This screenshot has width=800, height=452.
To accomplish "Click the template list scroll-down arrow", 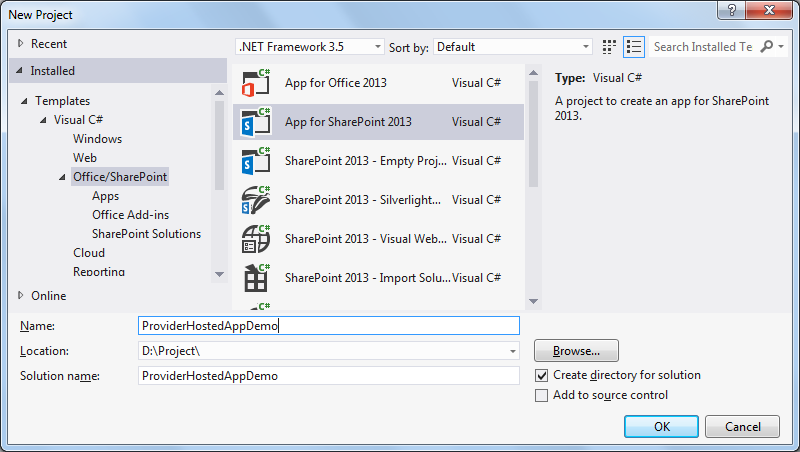I will [x=533, y=302].
